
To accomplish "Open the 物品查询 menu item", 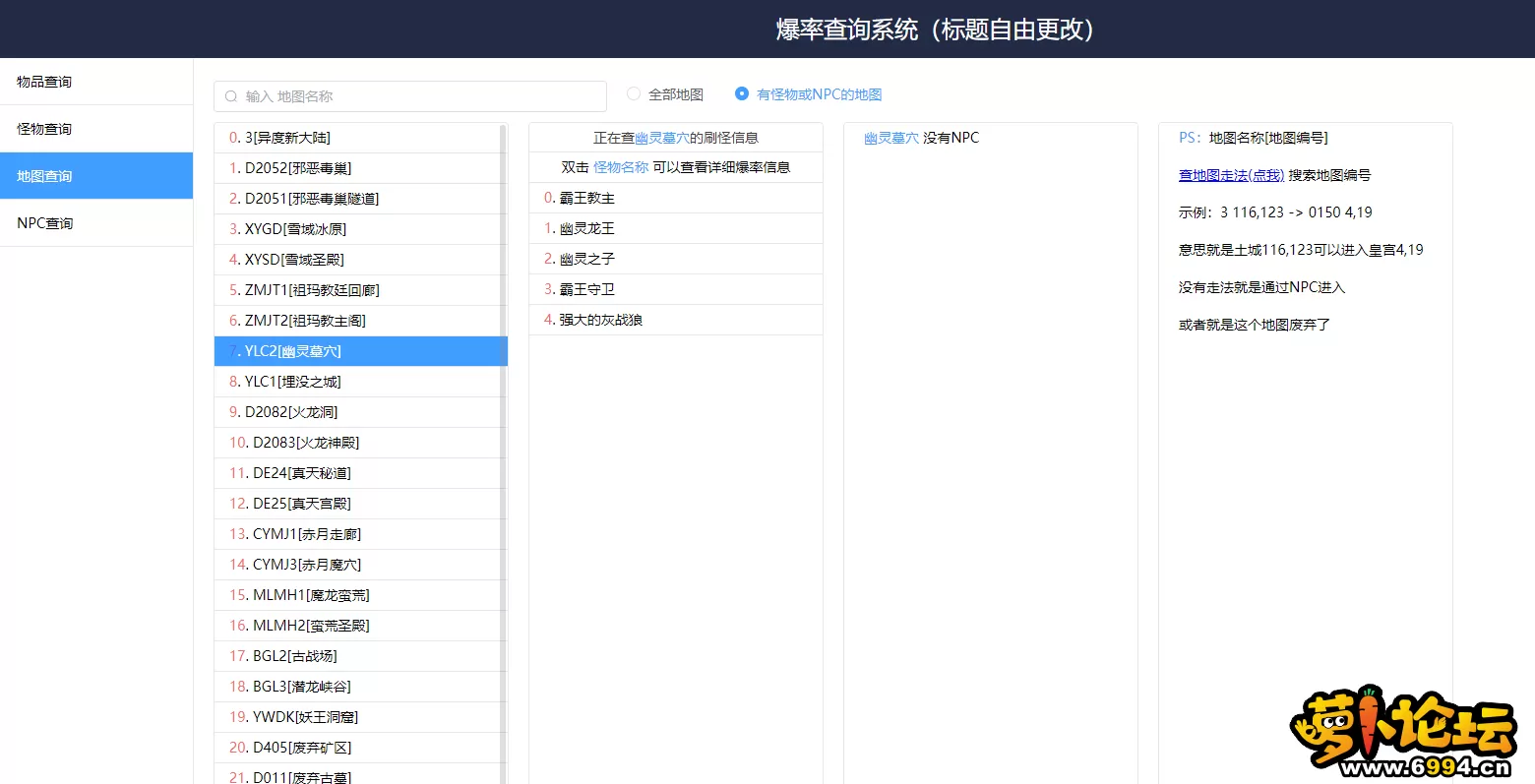I will [x=96, y=82].
